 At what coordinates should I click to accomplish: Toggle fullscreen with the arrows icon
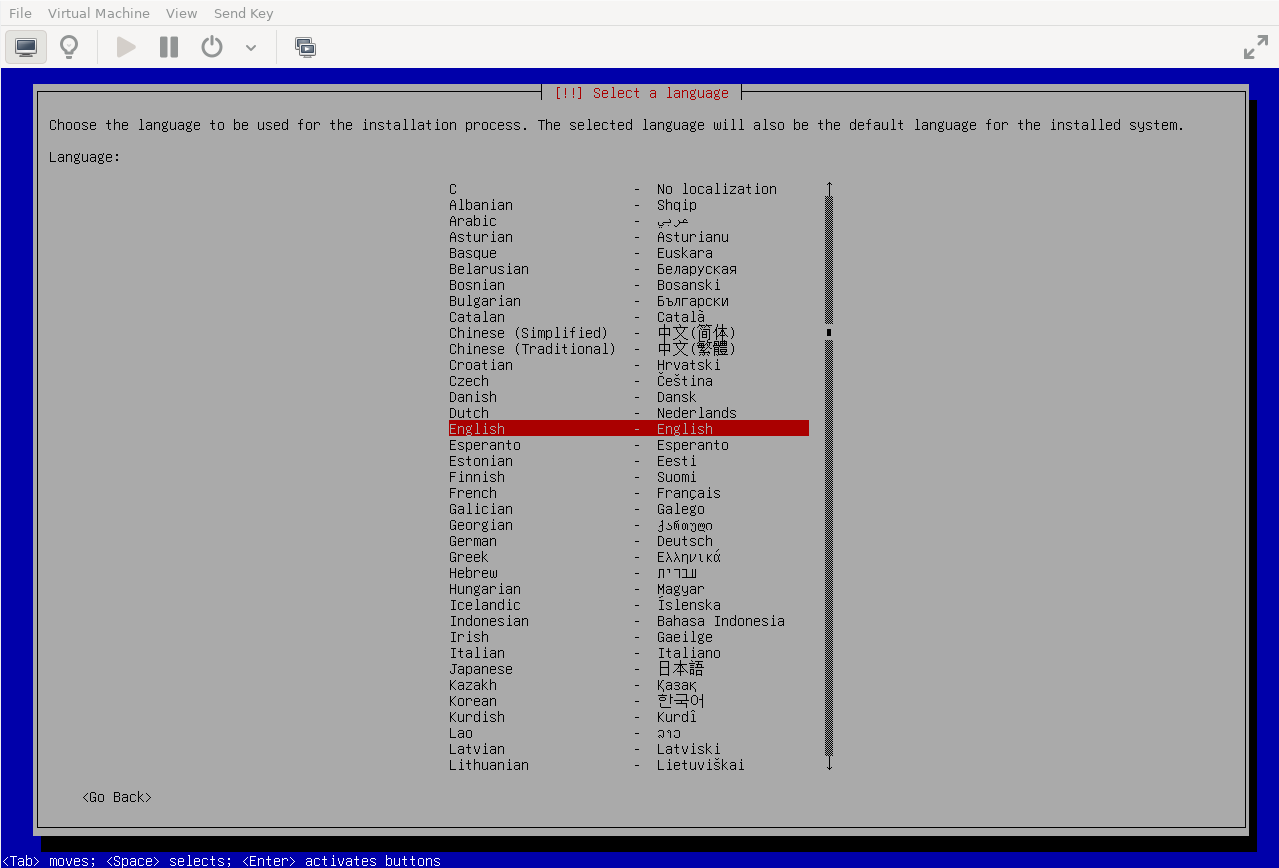1255,47
